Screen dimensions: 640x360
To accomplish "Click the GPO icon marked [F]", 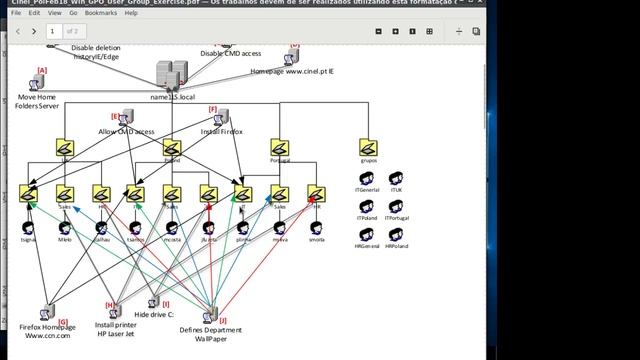I will 222,117.
